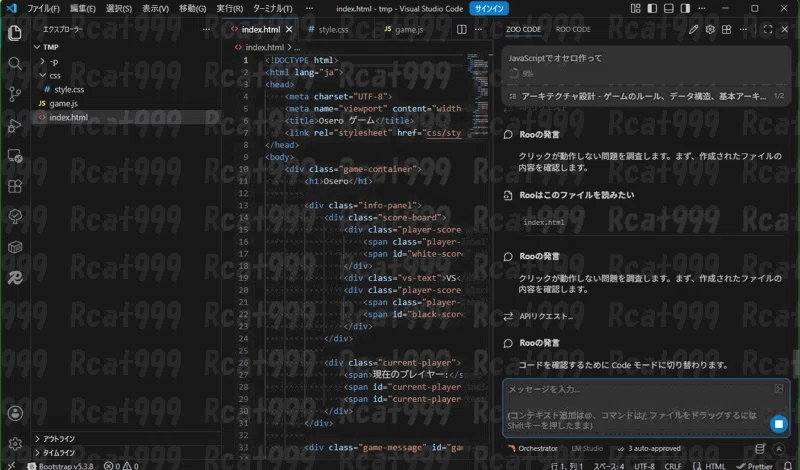The width and height of the screenshot is (800, 470).
Task: Click the HTML language mode in status bar
Action: (715, 466)
